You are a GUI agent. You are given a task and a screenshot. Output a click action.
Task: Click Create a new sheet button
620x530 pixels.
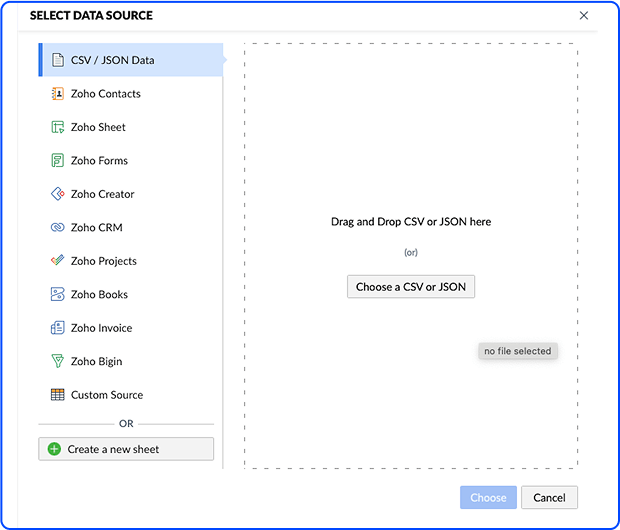[126, 449]
